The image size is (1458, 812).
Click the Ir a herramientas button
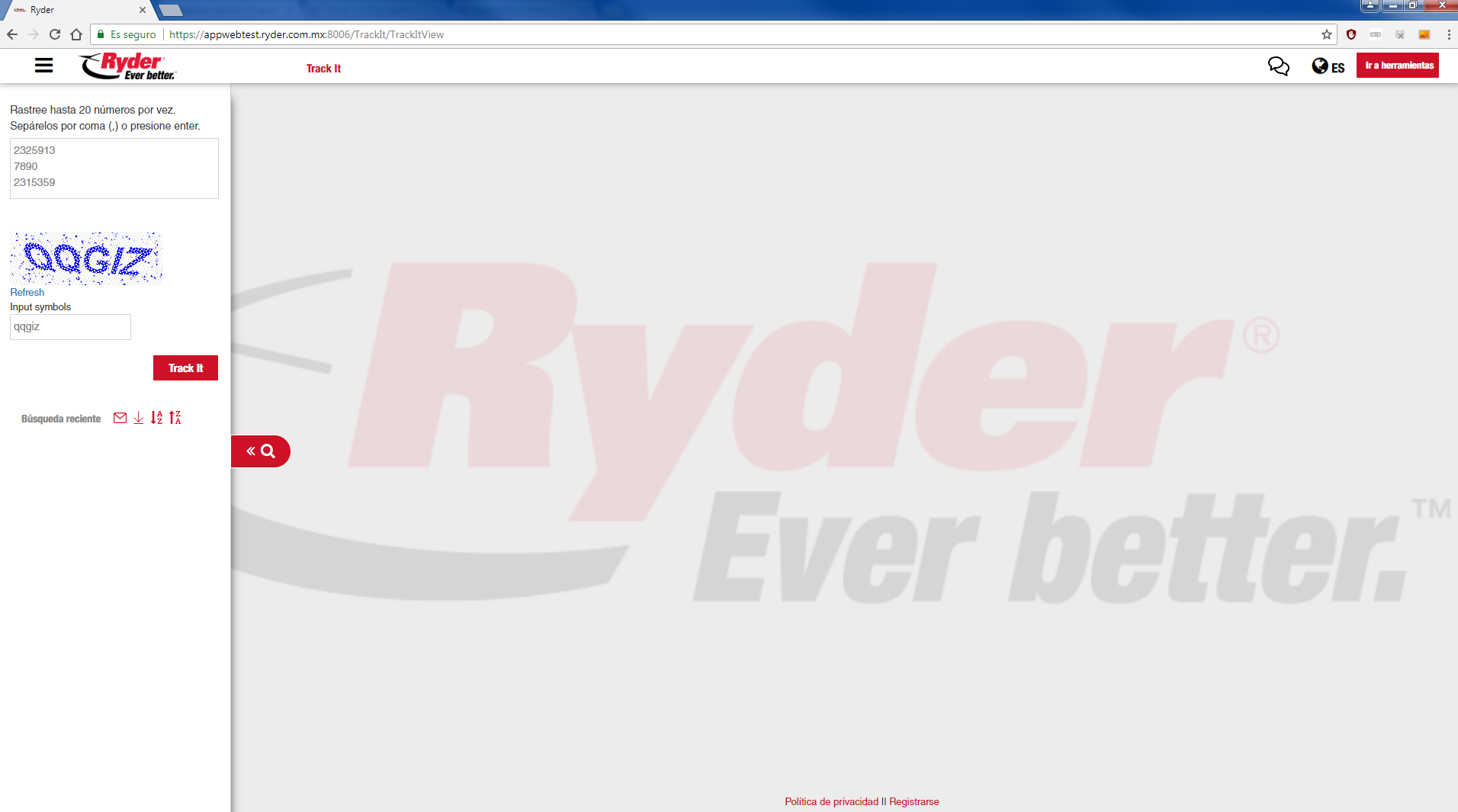1398,66
